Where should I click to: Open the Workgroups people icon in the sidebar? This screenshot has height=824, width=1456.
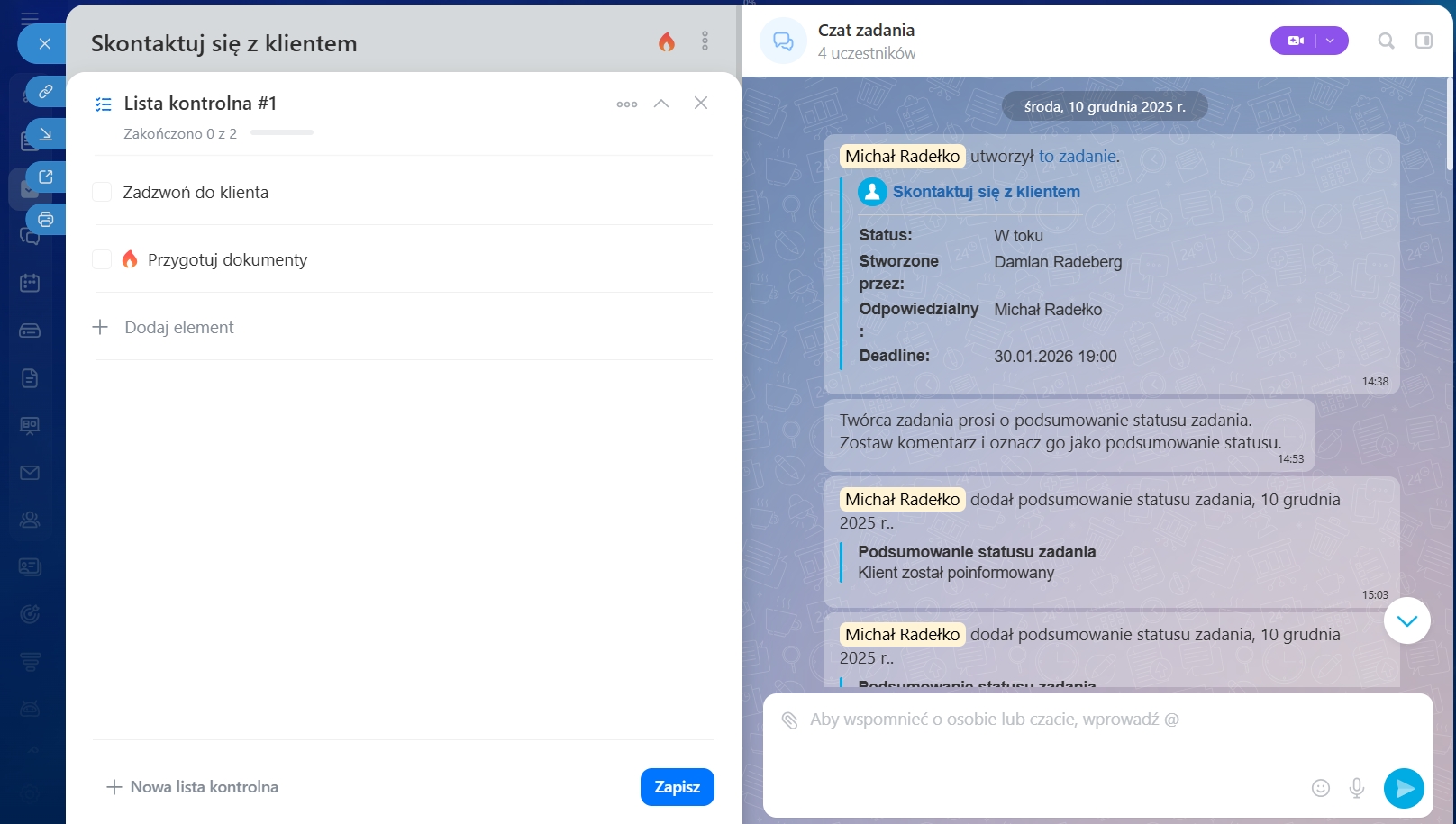tap(30, 520)
